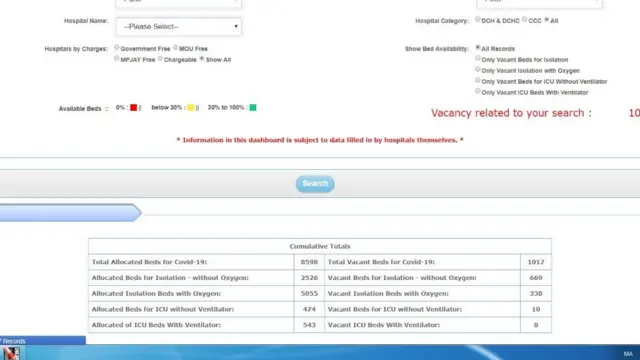Select Only Vacant ICU Beds With Ventilator
This screenshot has height=360, width=640.
coord(478,91)
